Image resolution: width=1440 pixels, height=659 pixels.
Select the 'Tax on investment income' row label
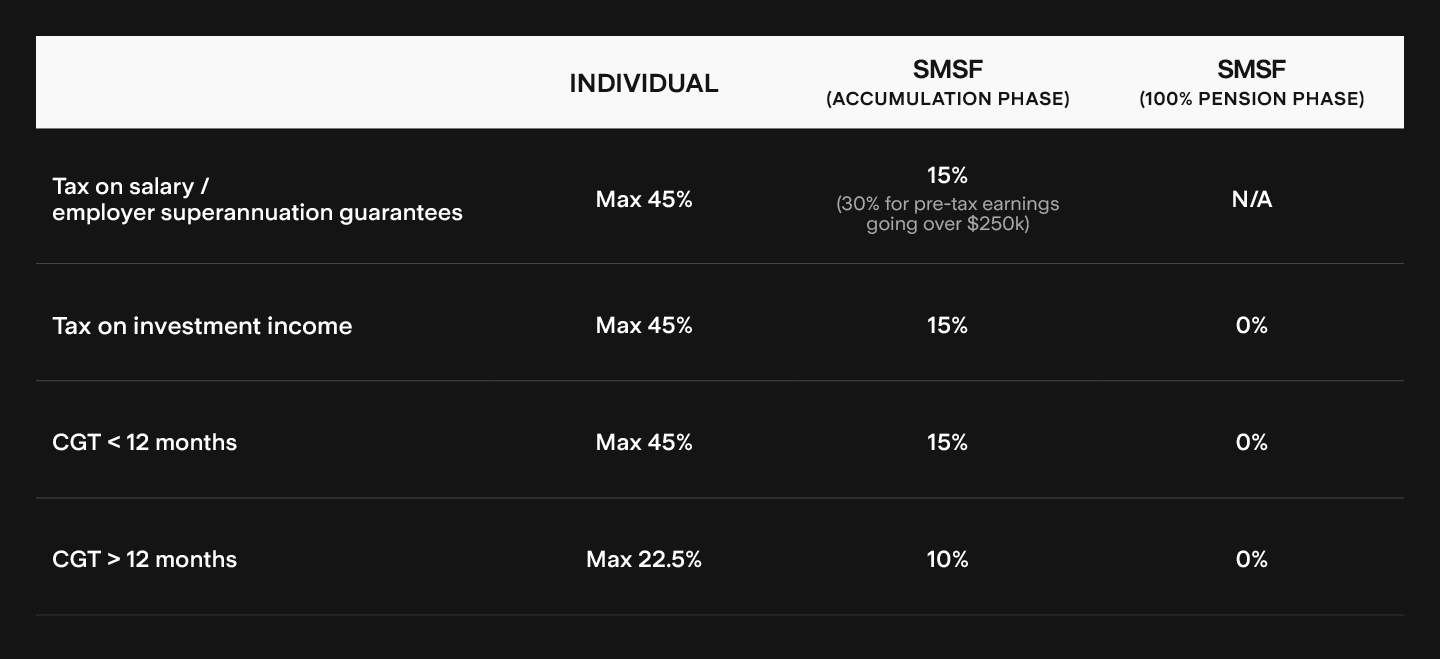coord(202,326)
